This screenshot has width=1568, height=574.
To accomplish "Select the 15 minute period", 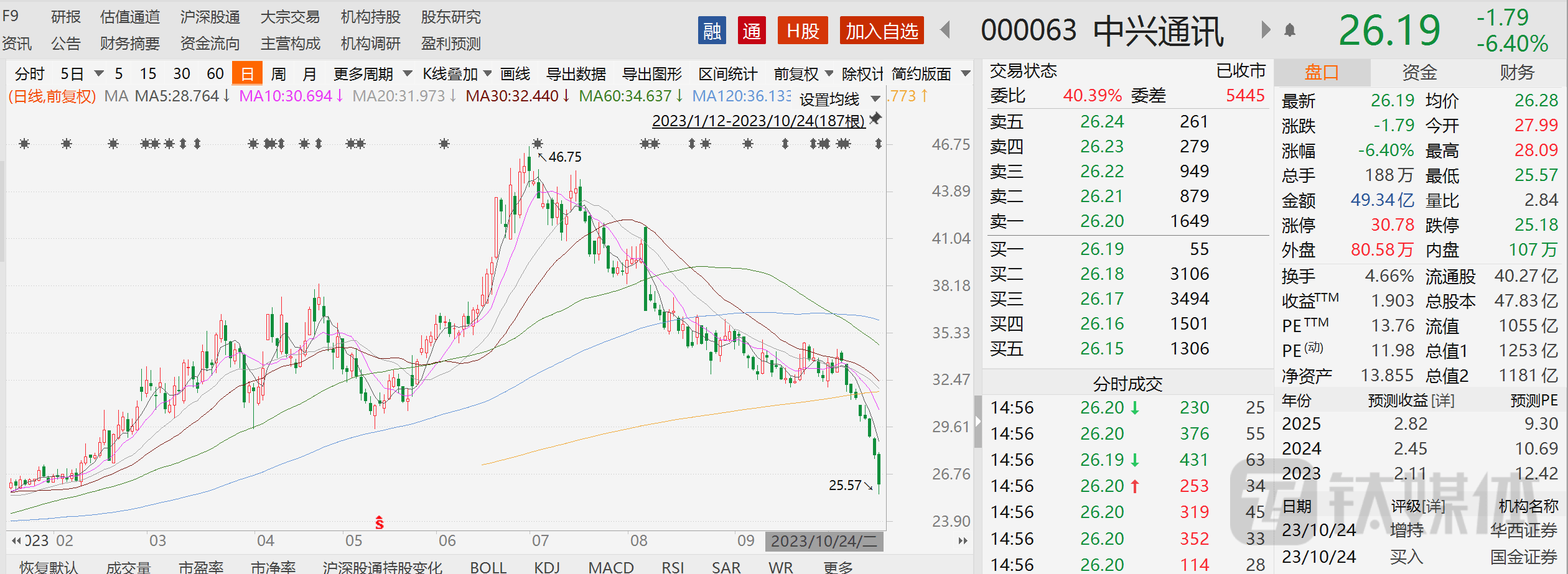I will [x=148, y=74].
